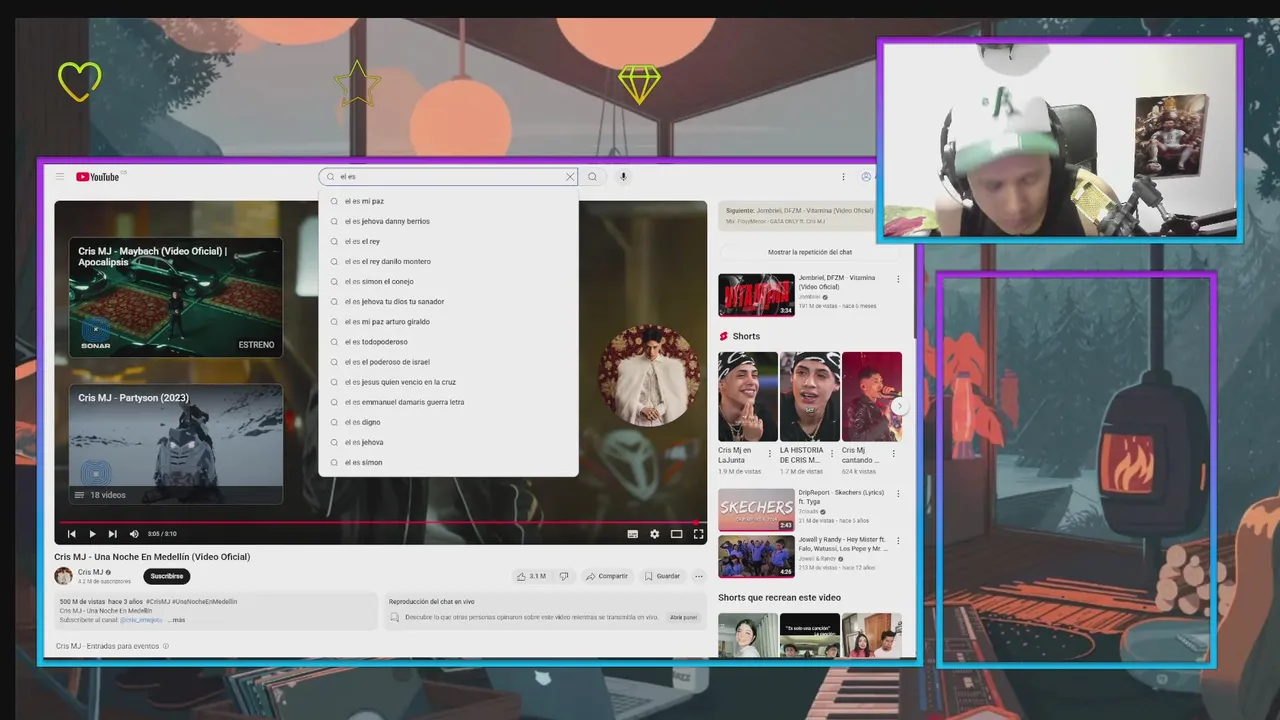
Task: Choose the suggestion 'el es mi paz'
Action: (x=448, y=201)
